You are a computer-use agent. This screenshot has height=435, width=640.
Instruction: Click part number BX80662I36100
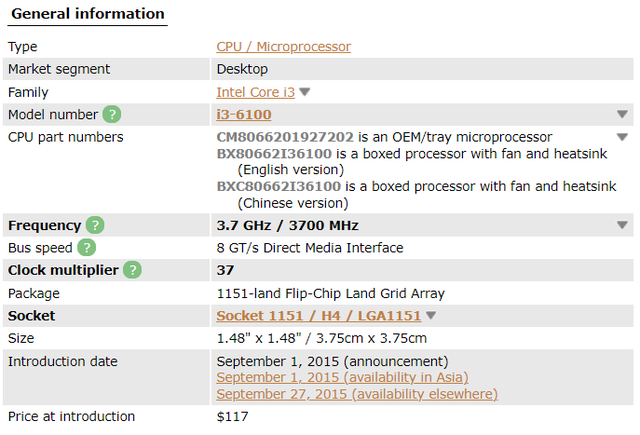[x=274, y=154]
